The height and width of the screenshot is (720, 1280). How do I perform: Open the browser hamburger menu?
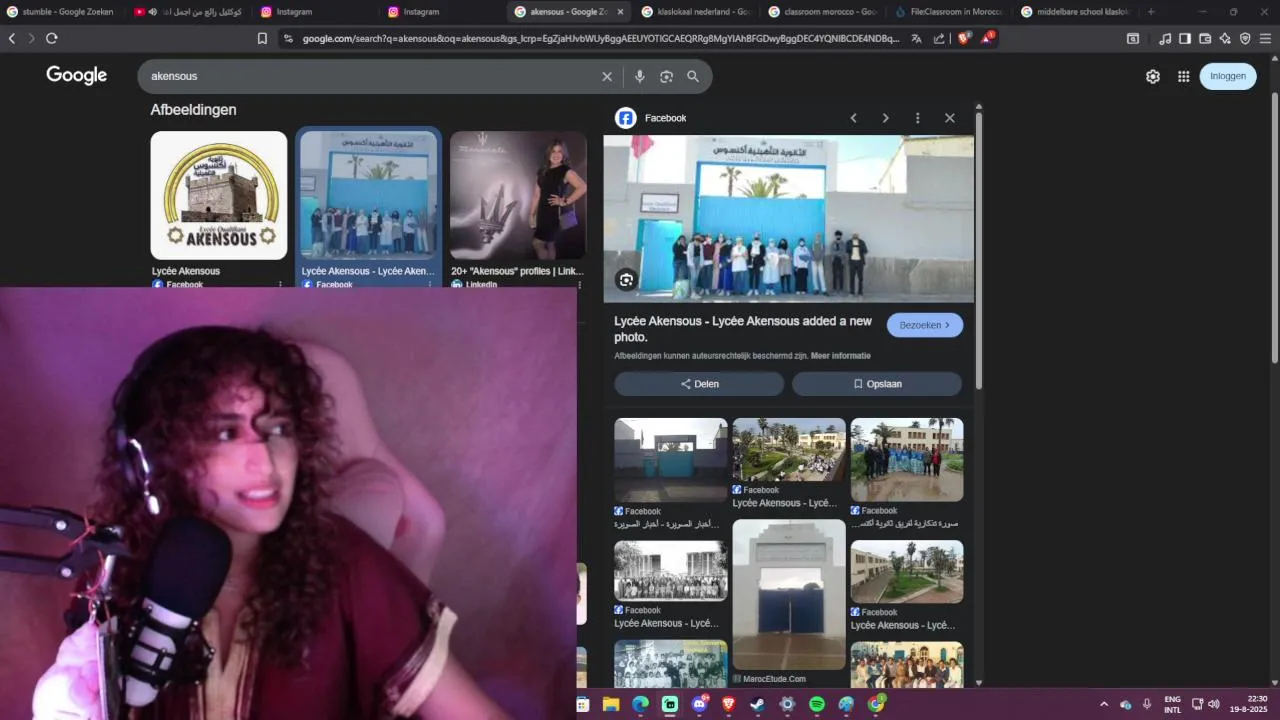[x=1266, y=38]
